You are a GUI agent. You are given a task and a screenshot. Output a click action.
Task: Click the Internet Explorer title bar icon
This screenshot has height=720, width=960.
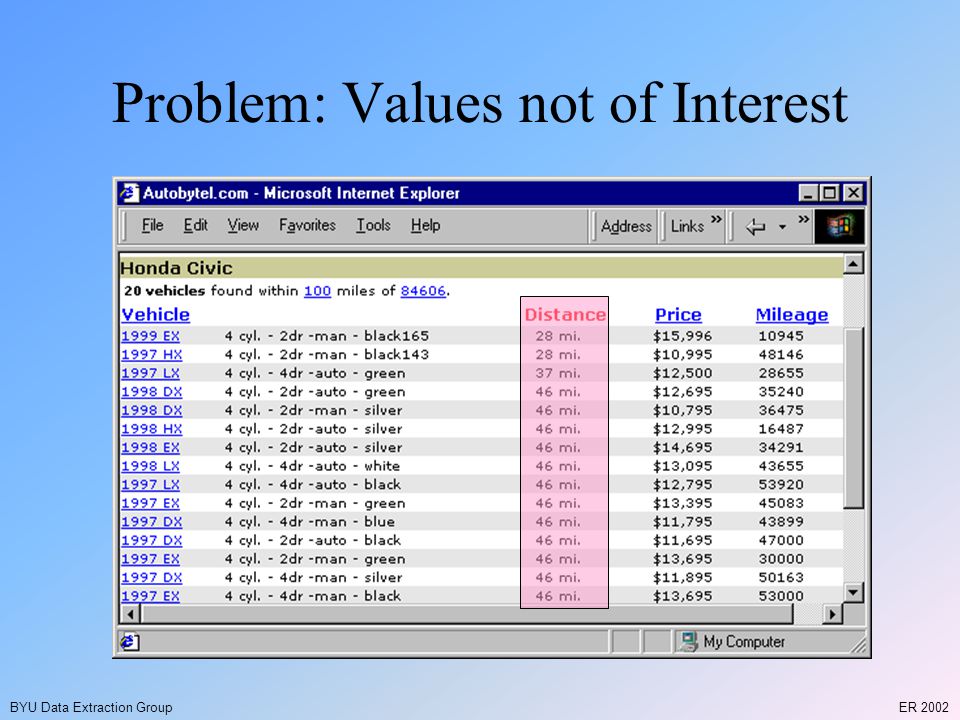point(129,193)
